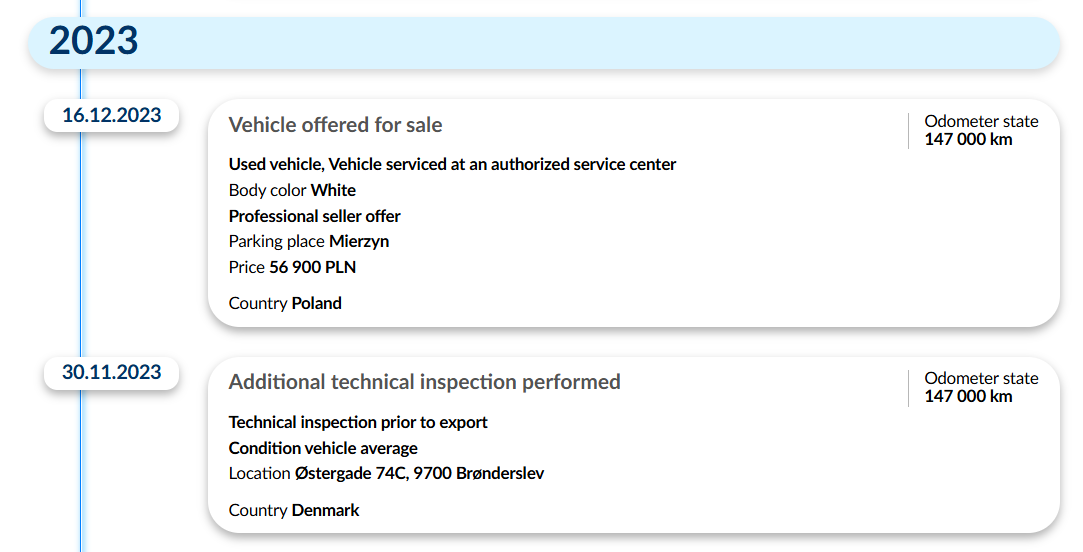Click Professional seller offer text
The image size is (1083, 552).
pos(314,216)
